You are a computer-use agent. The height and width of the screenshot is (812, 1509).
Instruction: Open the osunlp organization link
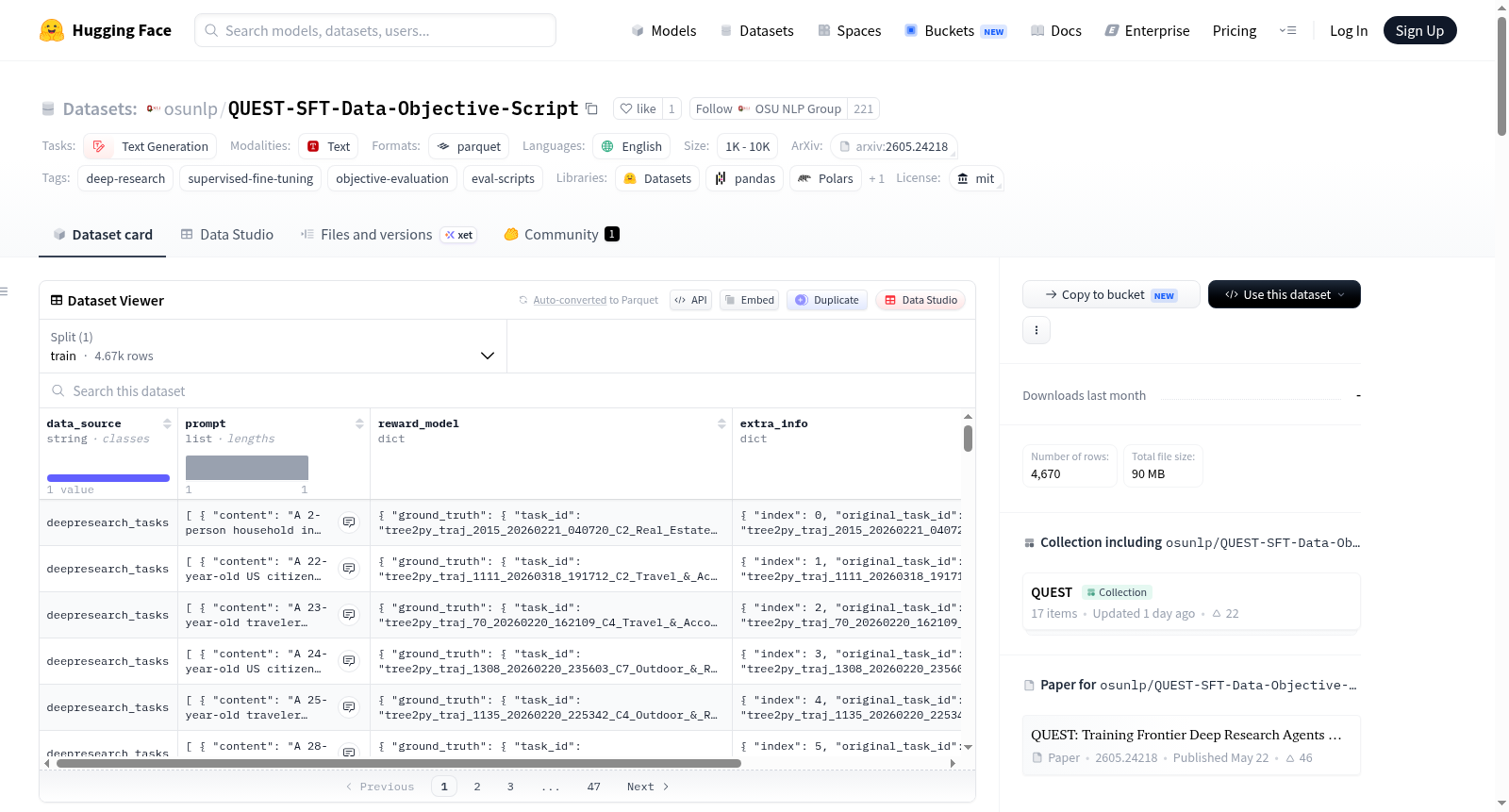(191, 108)
